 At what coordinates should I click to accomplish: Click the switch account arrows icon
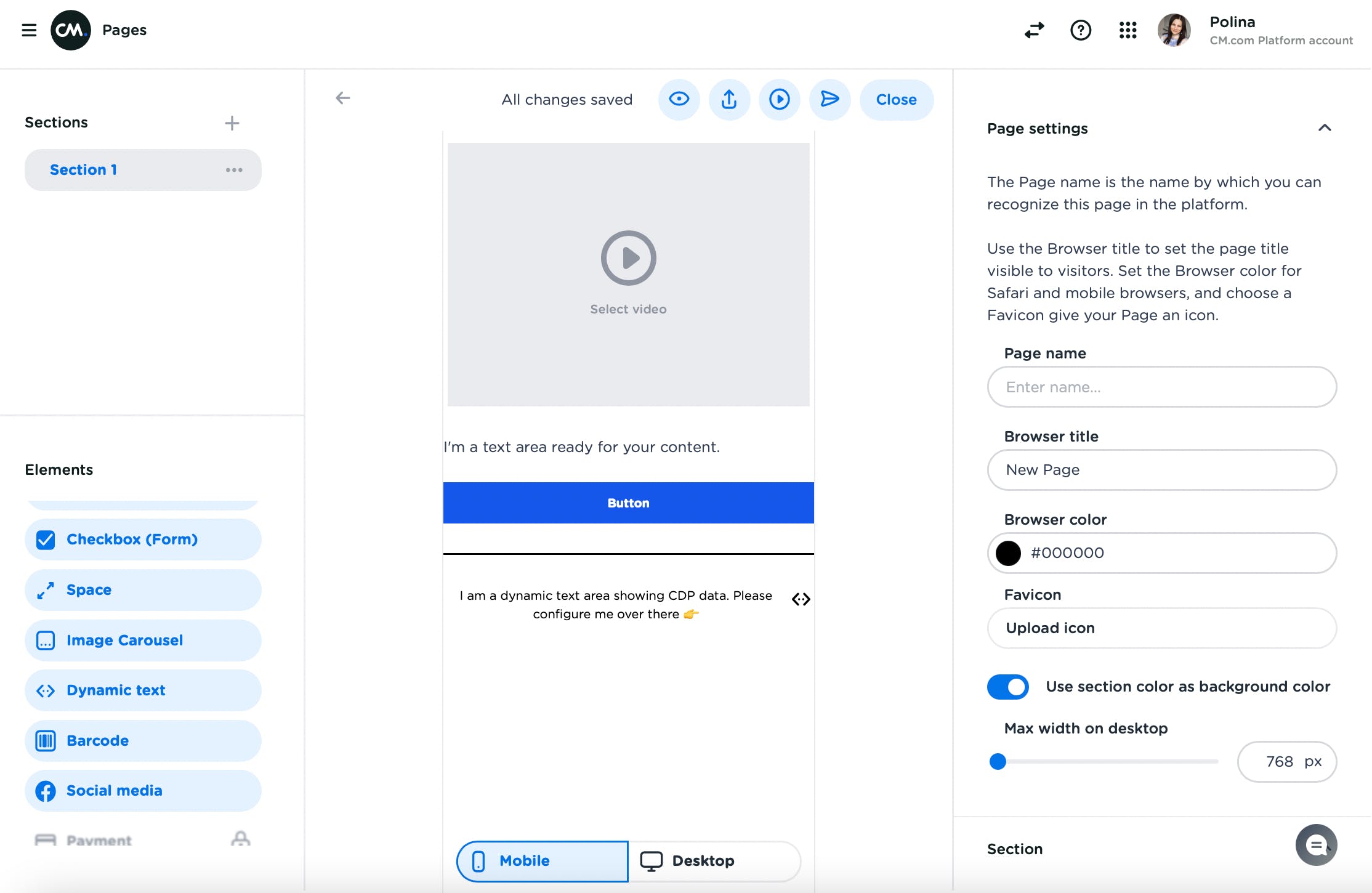point(1034,30)
